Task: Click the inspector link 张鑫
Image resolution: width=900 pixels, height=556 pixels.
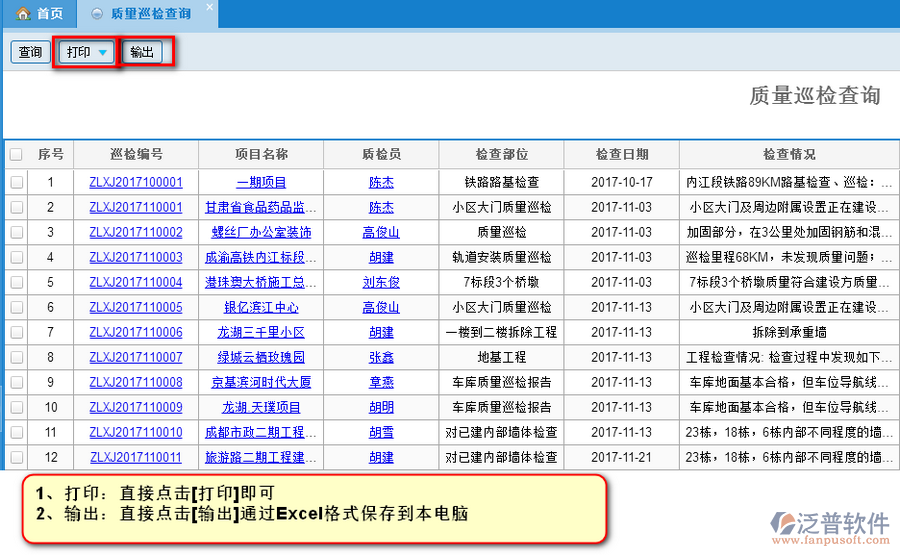Action: click(381, 357)
